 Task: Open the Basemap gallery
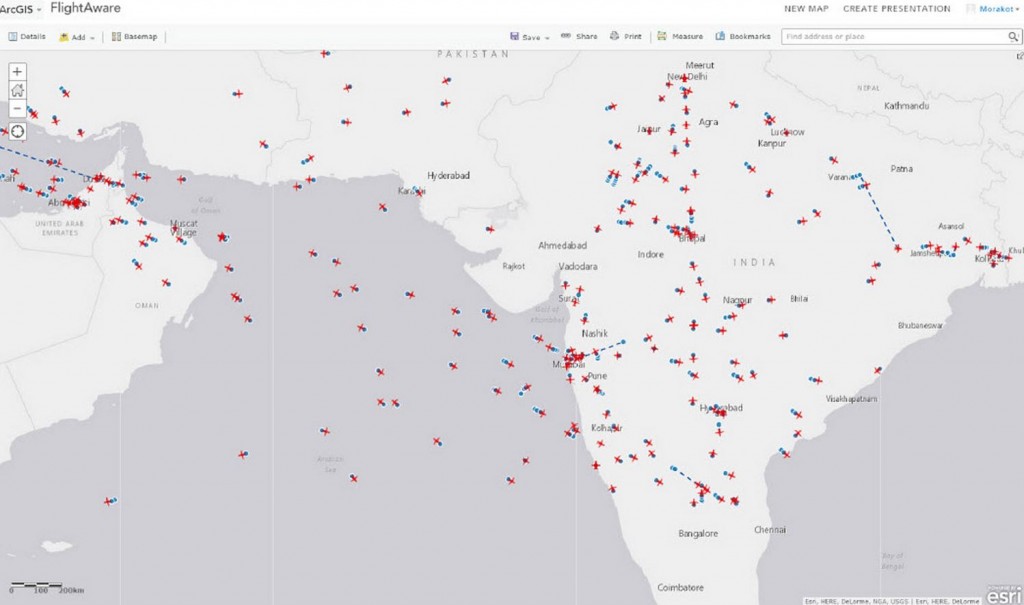(x=129, y=34)
